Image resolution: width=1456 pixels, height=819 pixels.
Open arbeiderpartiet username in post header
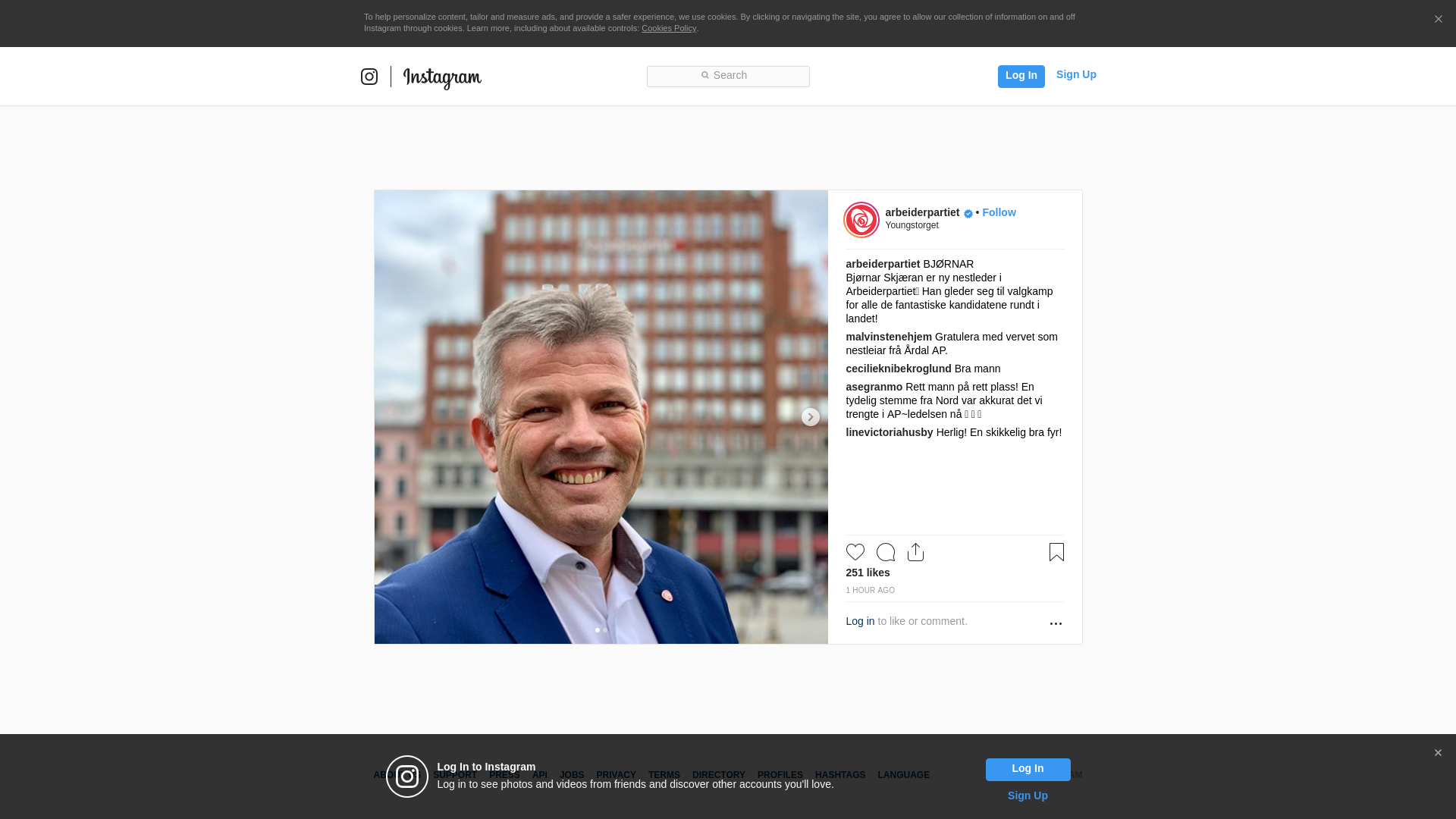(922, 212)
